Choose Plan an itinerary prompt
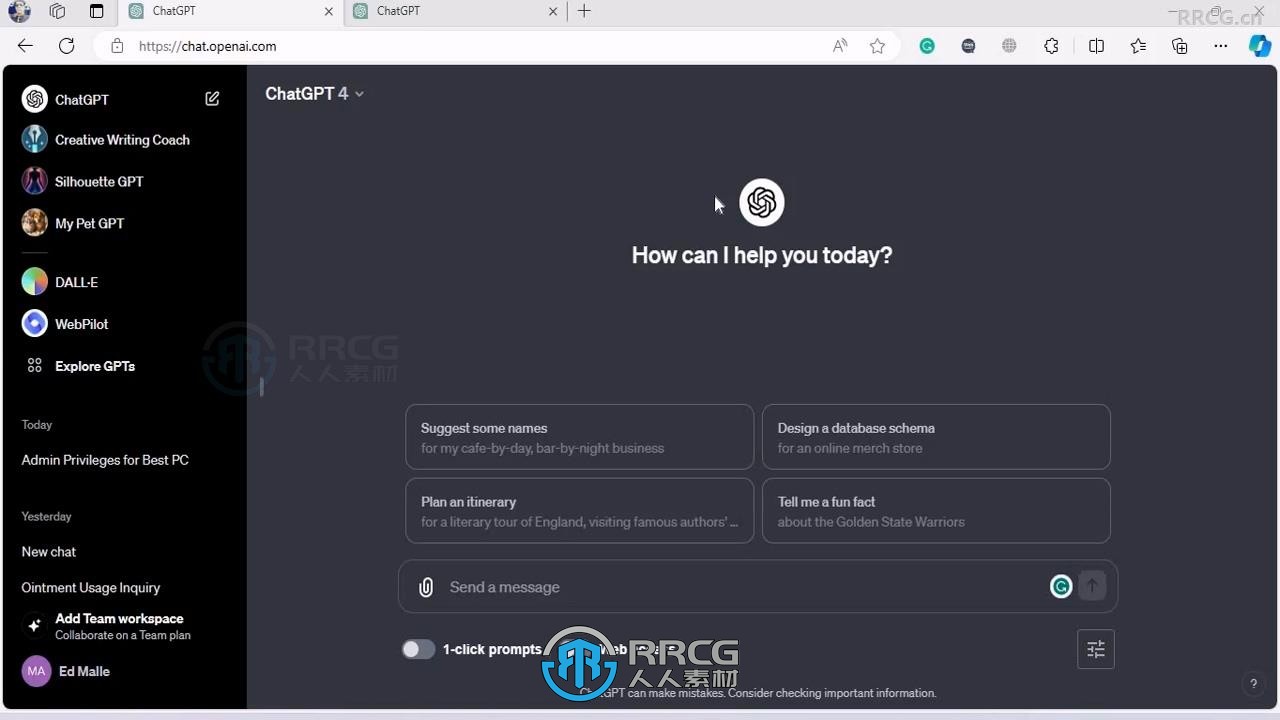 coord(579,511)
